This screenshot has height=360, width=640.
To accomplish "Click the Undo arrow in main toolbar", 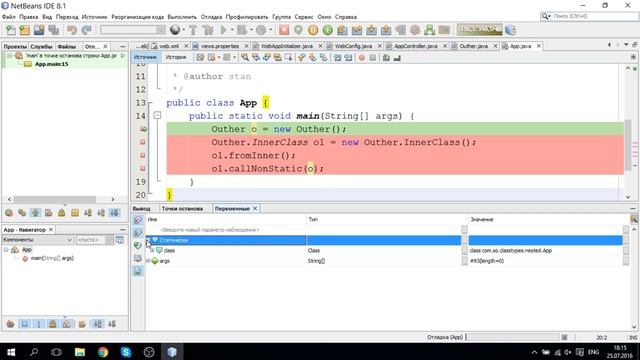I will click(72, 30).
